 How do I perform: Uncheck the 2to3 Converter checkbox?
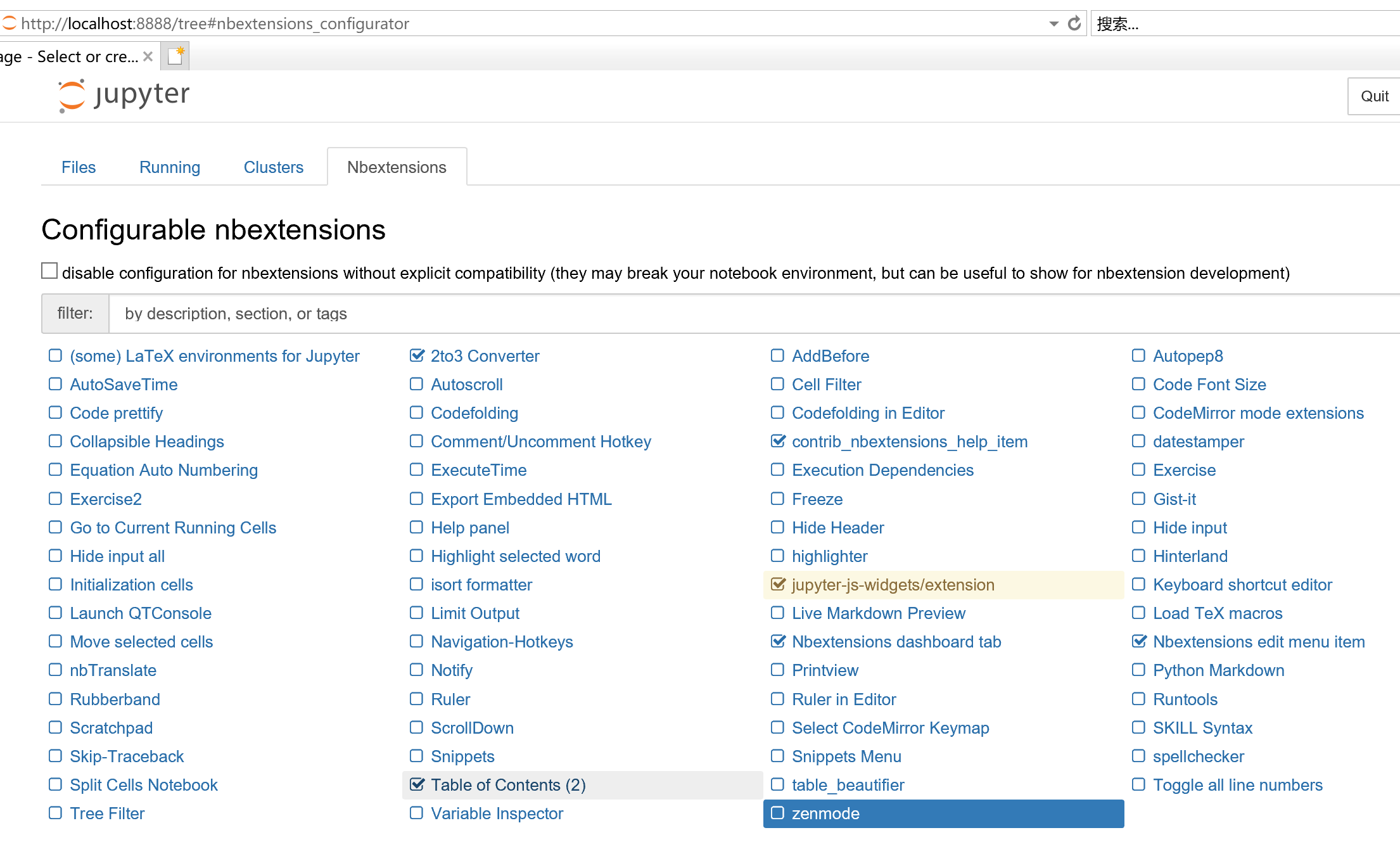coord(417,355)
